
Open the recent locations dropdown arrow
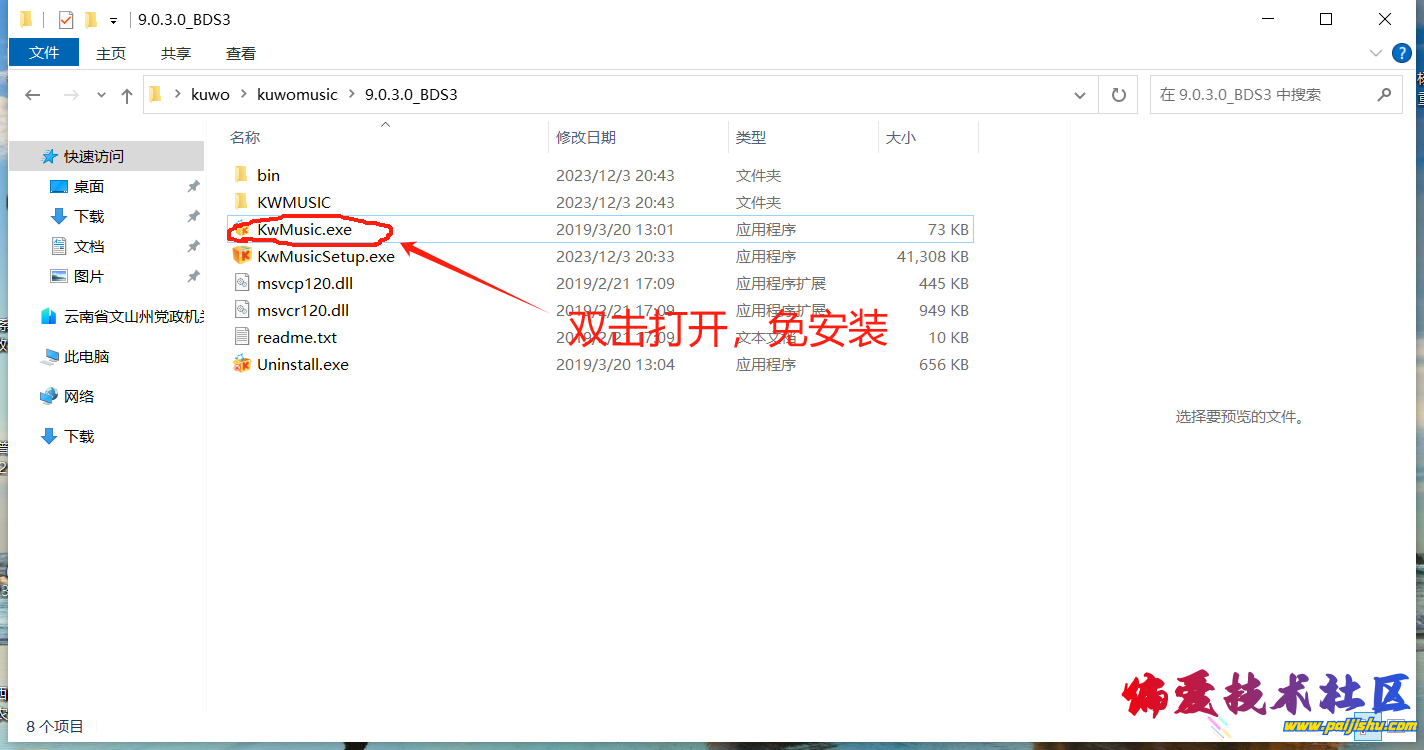(x=101, y=95)
